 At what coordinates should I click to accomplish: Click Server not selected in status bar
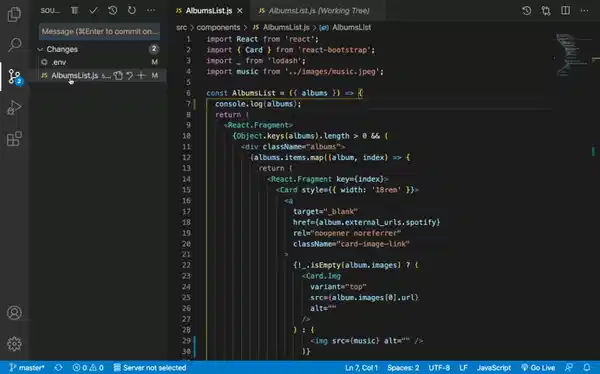(150, 367)
